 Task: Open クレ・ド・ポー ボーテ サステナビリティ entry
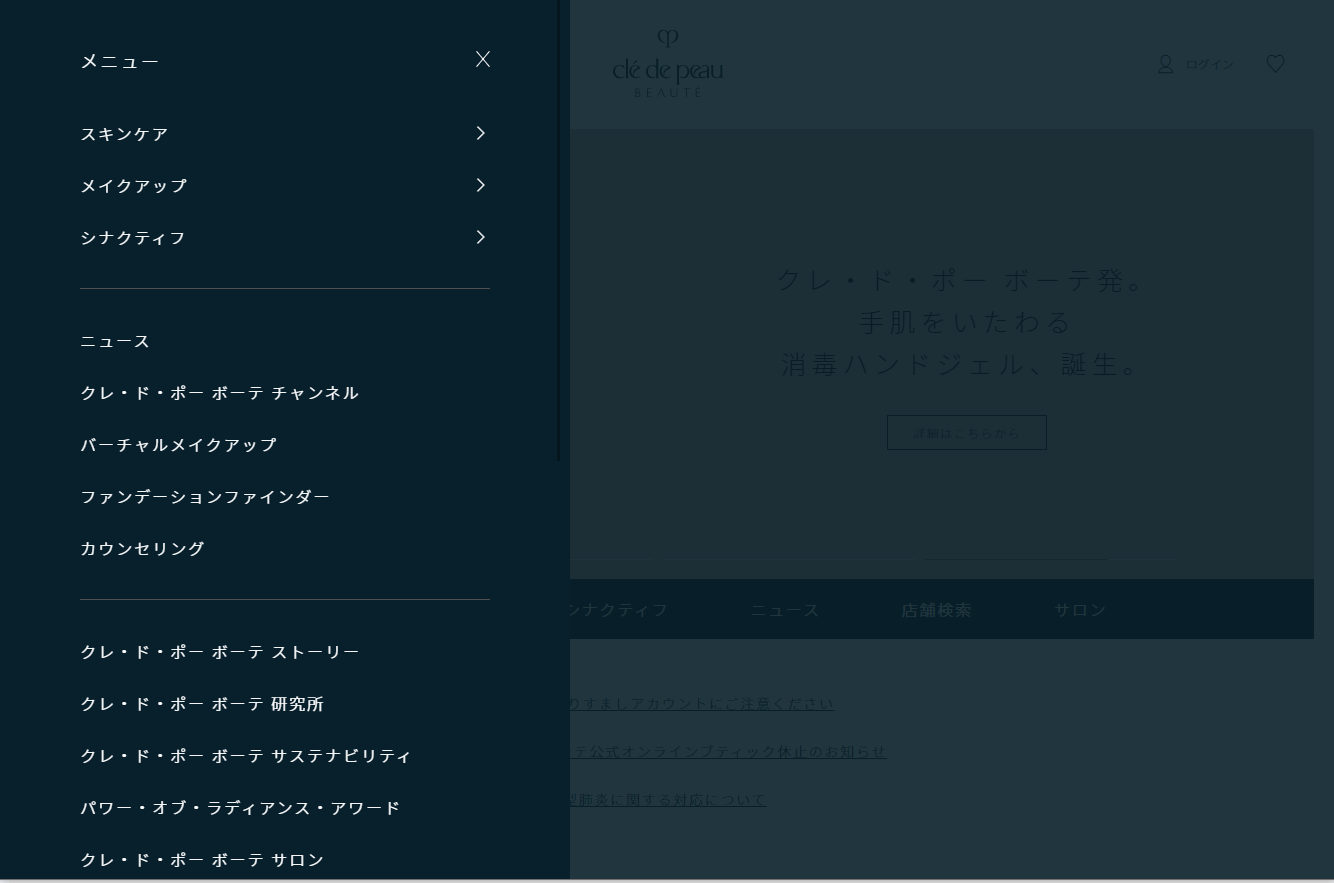[246, 756]
